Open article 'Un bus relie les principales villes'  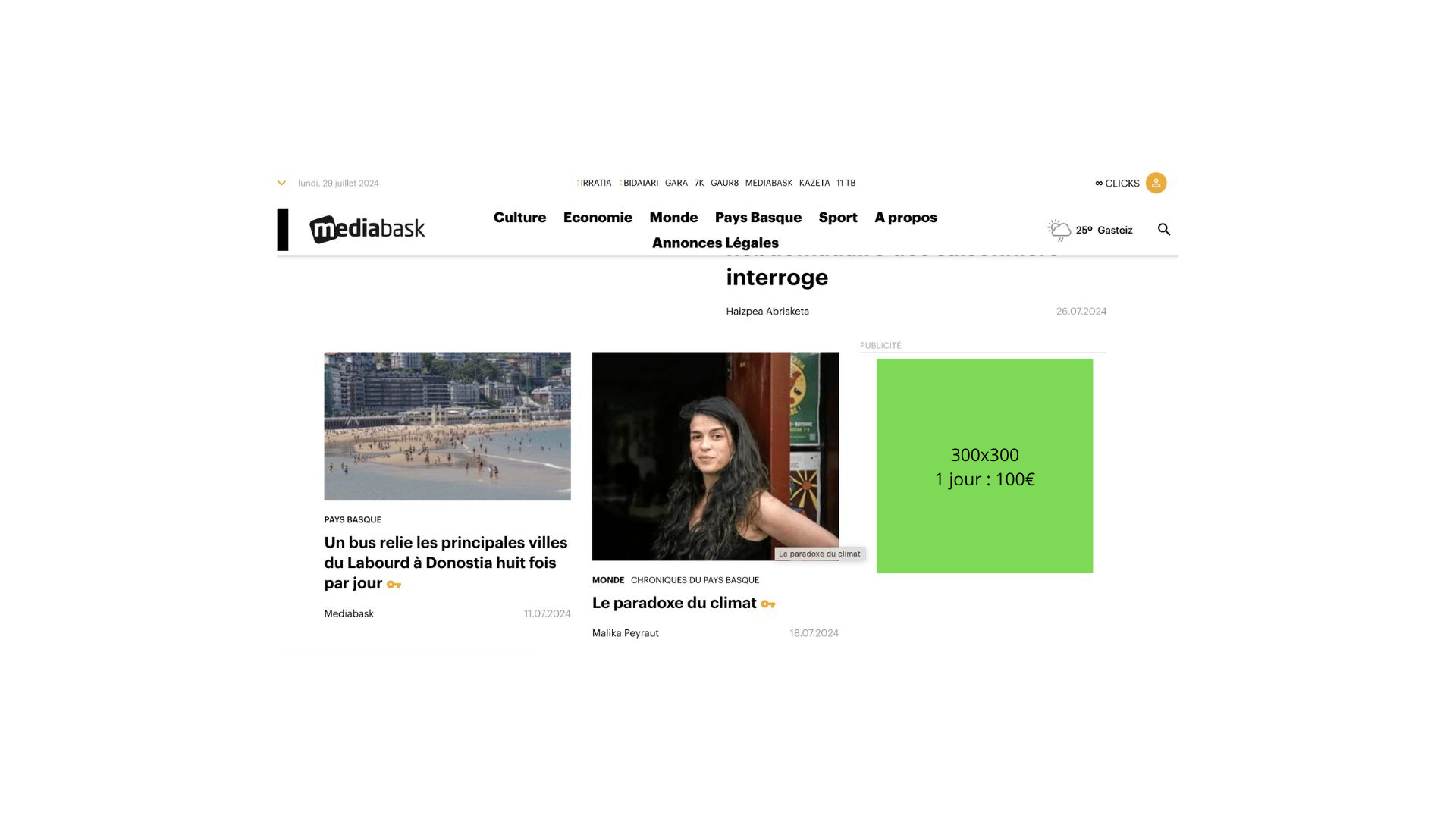click(446, 563)
